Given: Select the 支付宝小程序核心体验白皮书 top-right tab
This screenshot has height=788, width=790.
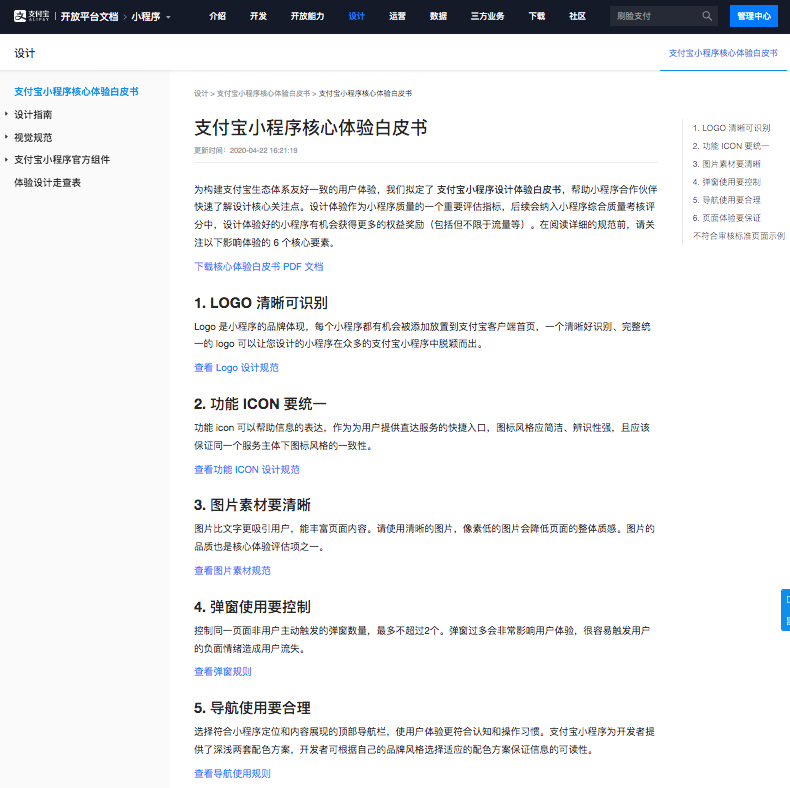Looking at the screenshot, I should pos(723,53).
